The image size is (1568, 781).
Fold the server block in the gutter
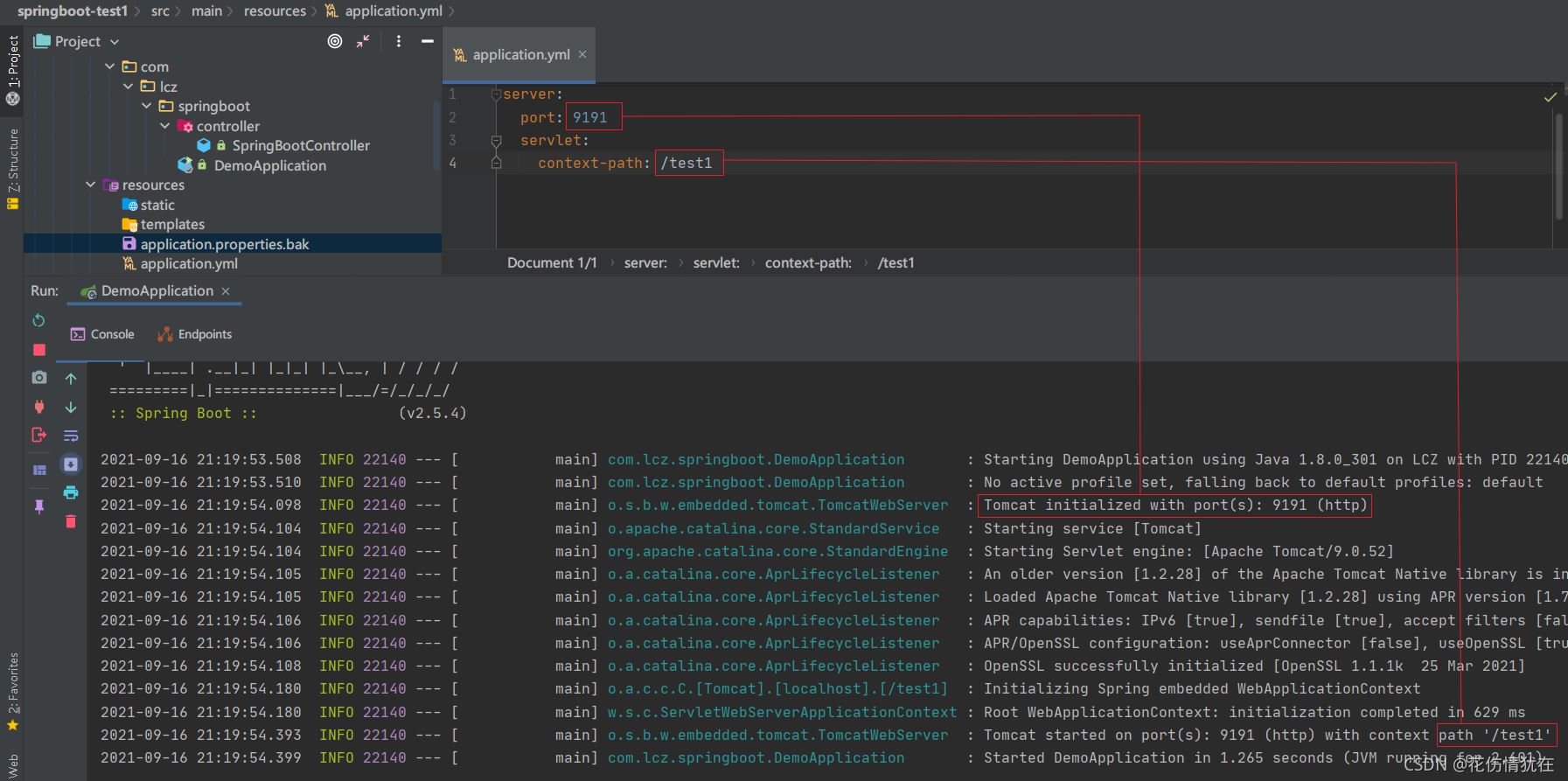click(496, 94)
